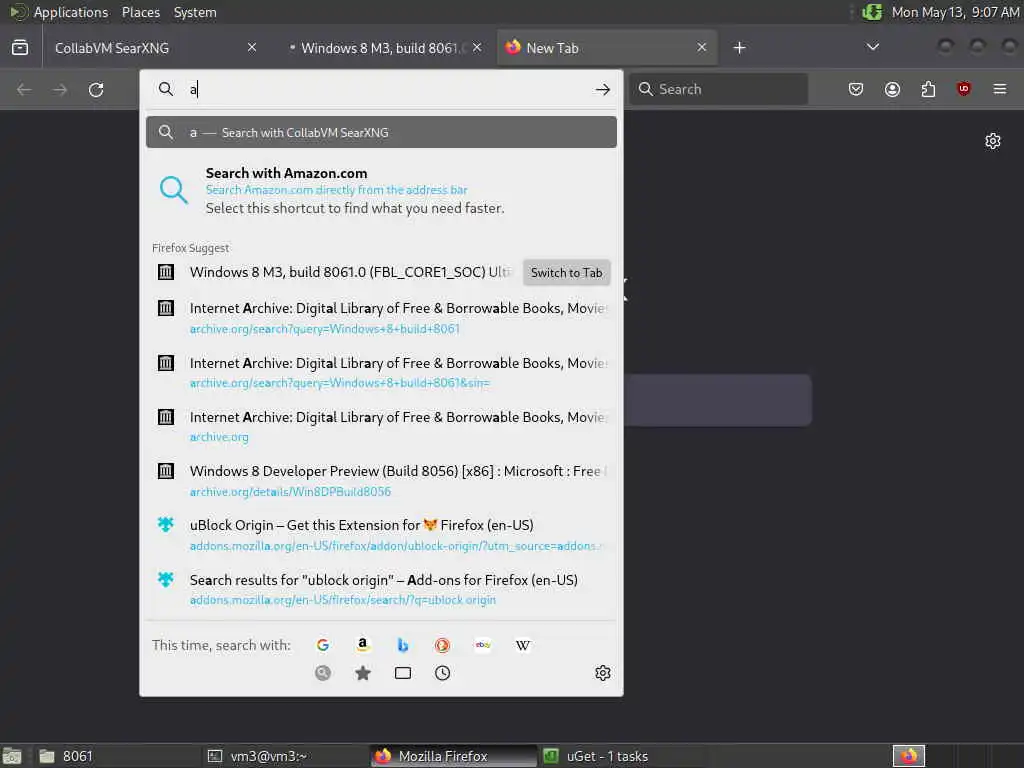Click uGet tray icon in top panel

pyautogui.click(x=872, y=12)
